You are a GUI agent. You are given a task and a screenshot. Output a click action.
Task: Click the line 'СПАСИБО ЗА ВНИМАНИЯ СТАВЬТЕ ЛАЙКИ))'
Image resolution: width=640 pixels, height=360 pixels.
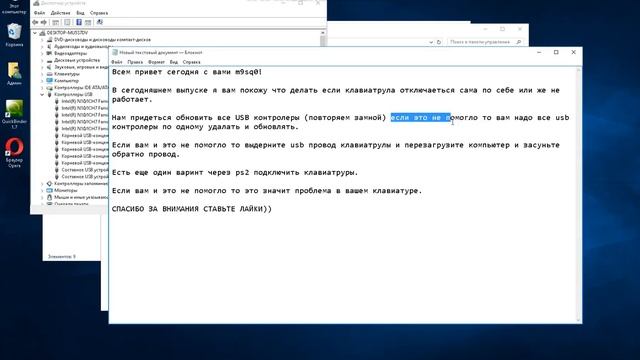(192, 209)
